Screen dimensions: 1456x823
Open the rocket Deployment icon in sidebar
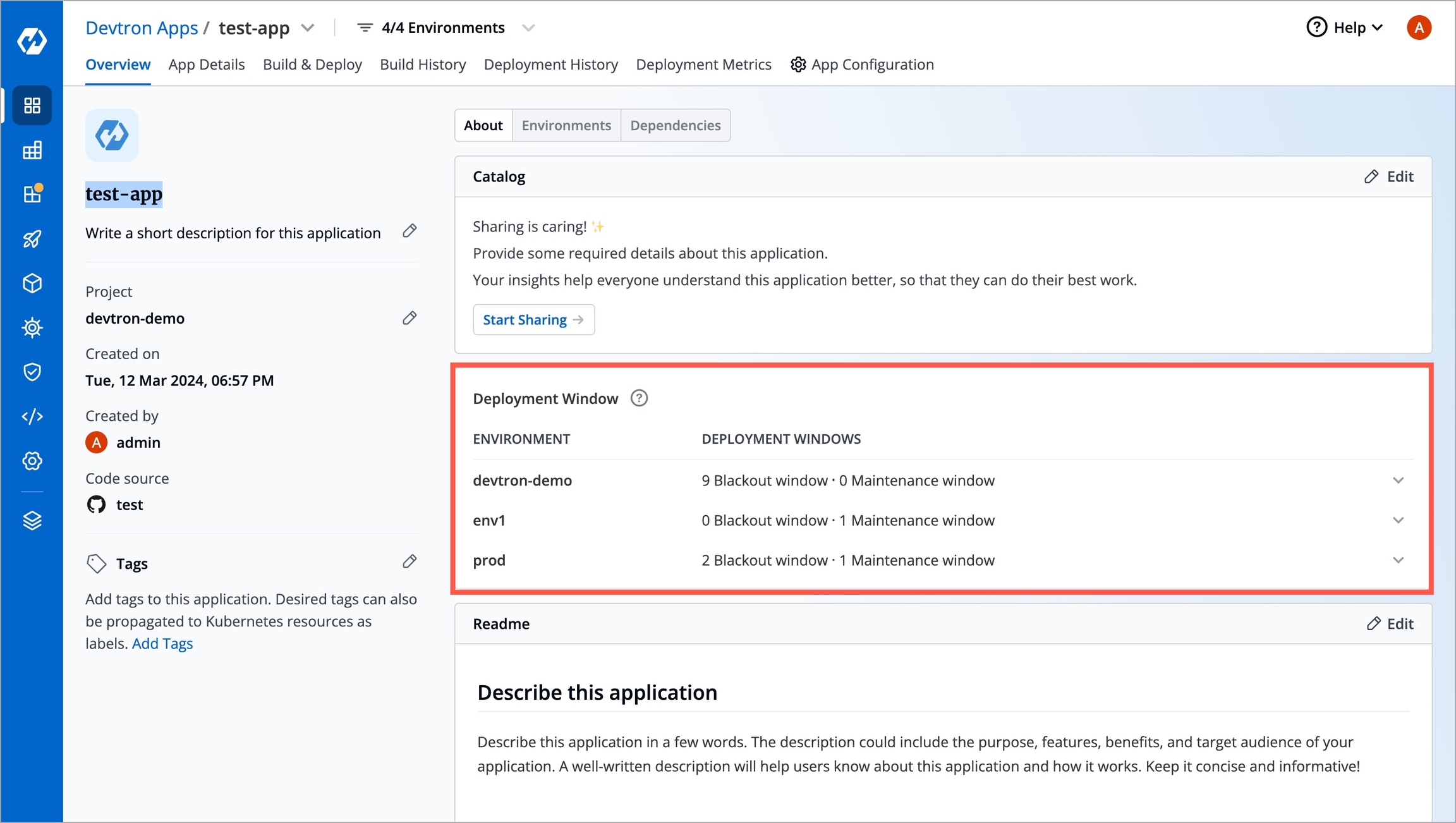[32, 238]
